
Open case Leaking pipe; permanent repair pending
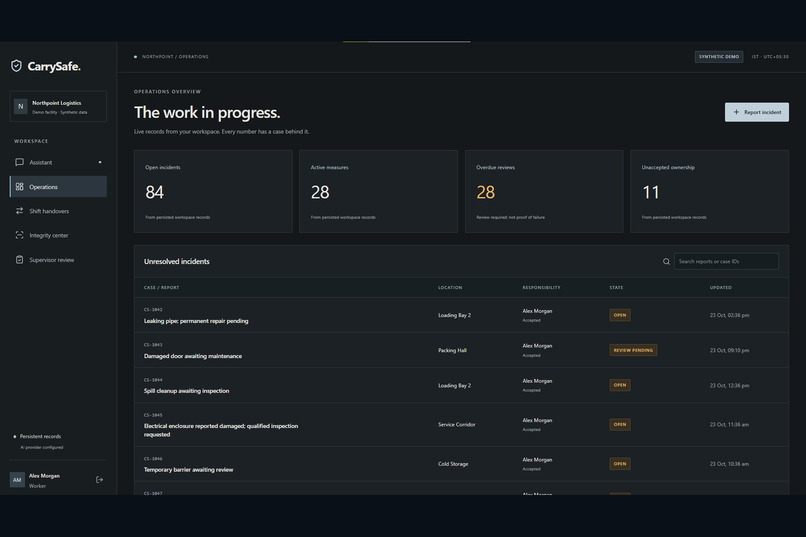point(196,321)
